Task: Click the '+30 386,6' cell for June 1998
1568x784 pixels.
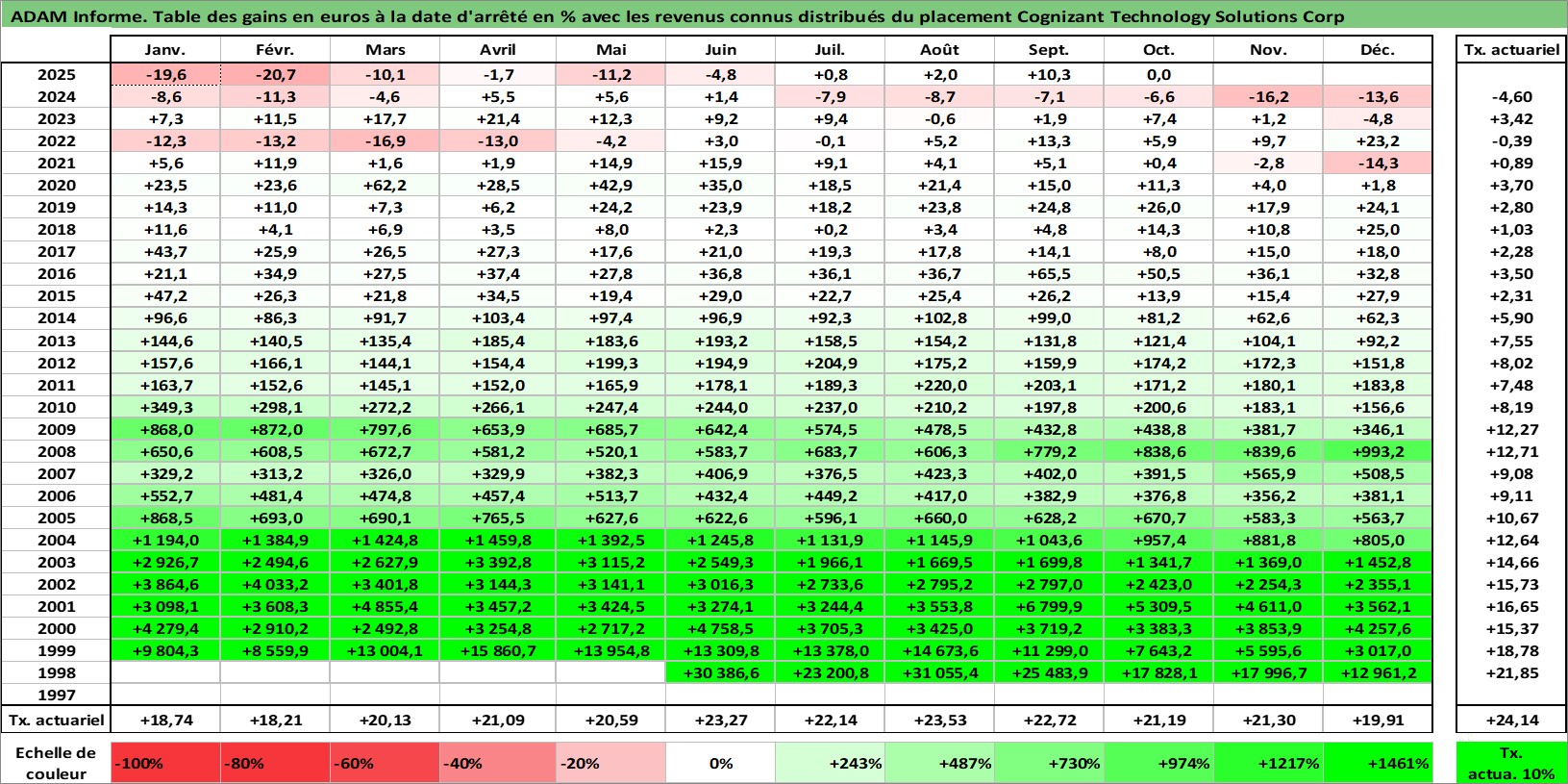Action: pos(720,672)
